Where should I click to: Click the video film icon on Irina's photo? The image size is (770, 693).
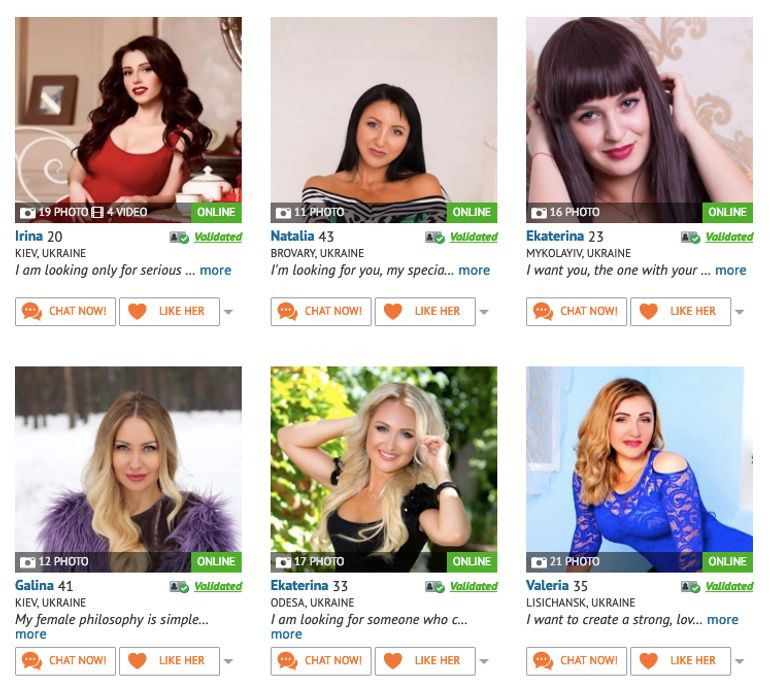[97, 212]
